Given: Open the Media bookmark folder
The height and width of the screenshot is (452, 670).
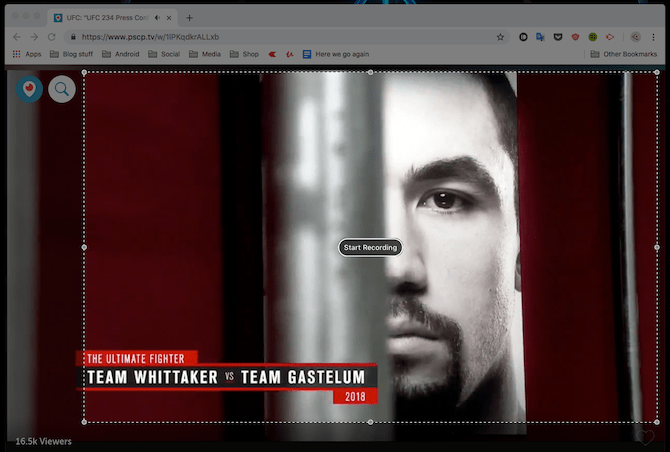Looking at the screenshot, I should (207, 54).
